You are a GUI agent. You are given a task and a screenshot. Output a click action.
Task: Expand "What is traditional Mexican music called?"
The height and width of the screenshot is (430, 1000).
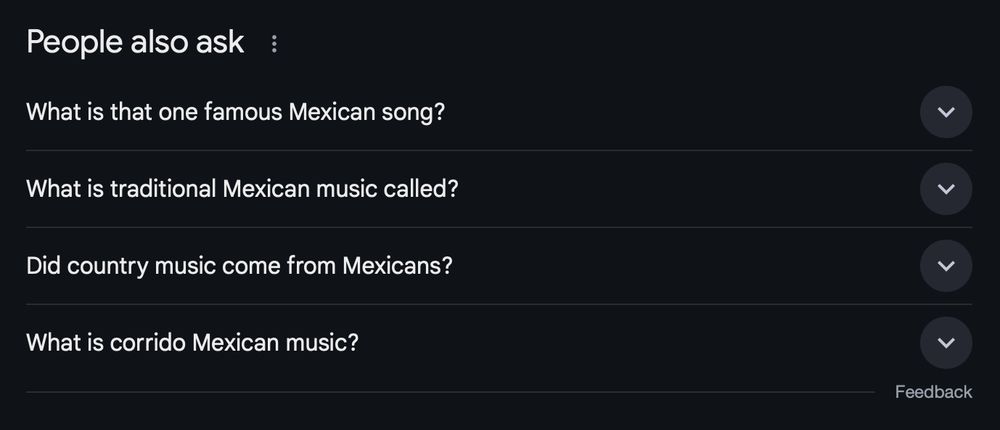(x=241, y=189)
